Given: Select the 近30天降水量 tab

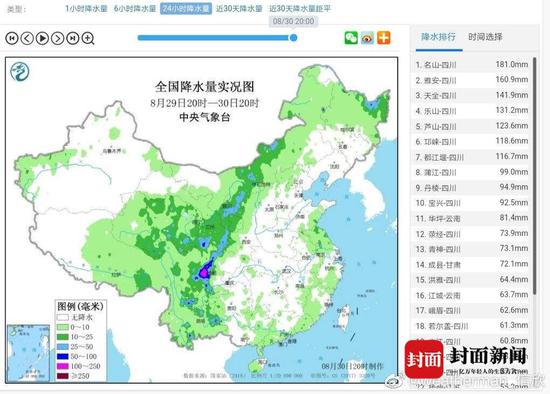Looking at the screenshot, I should coord(239,9).
